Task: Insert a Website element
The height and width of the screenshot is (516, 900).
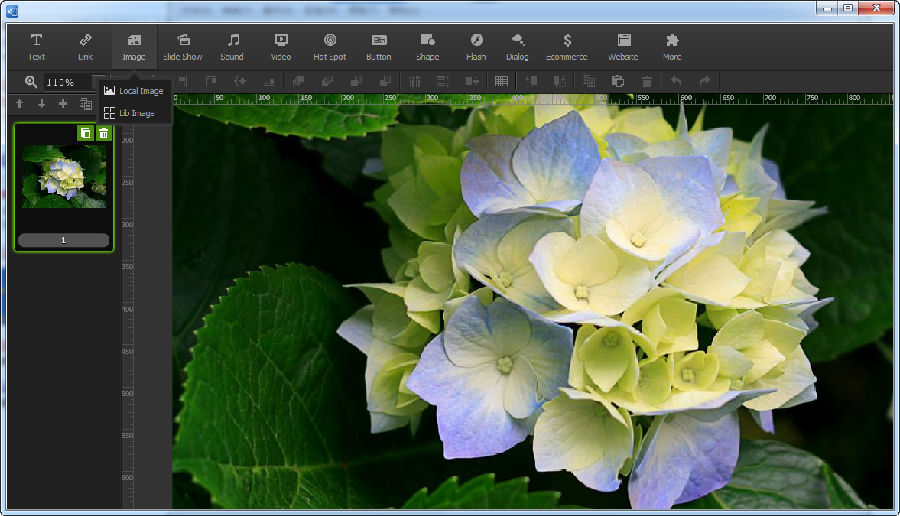Action: point(623,46)
